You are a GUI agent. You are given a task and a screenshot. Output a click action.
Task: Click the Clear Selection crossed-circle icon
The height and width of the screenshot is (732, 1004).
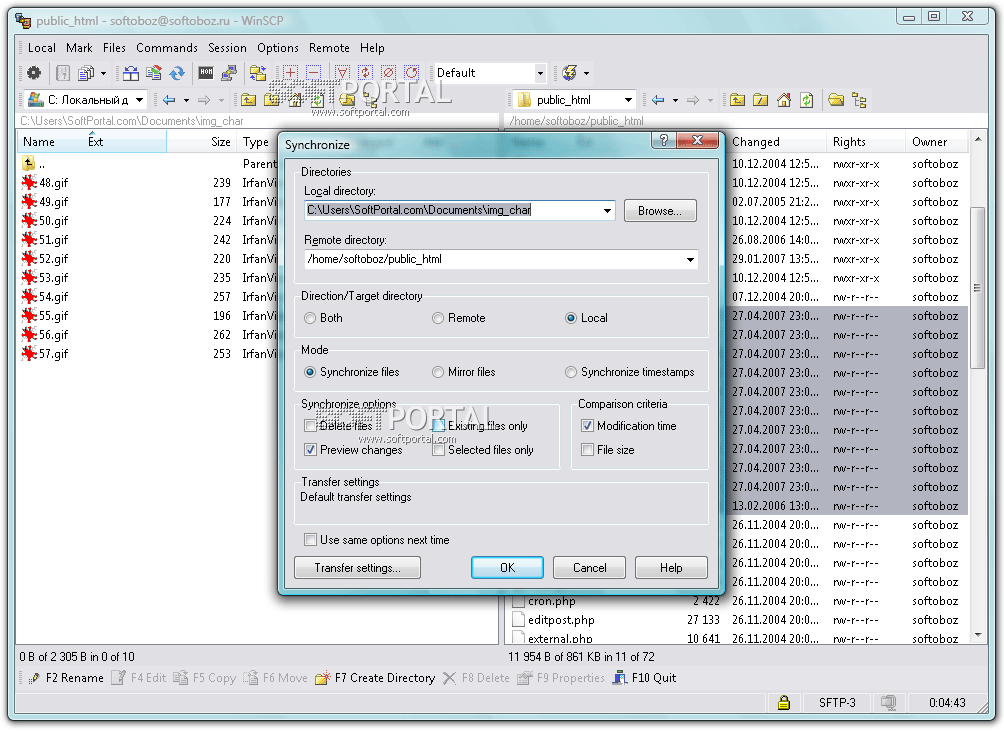(x=388, y=72)
